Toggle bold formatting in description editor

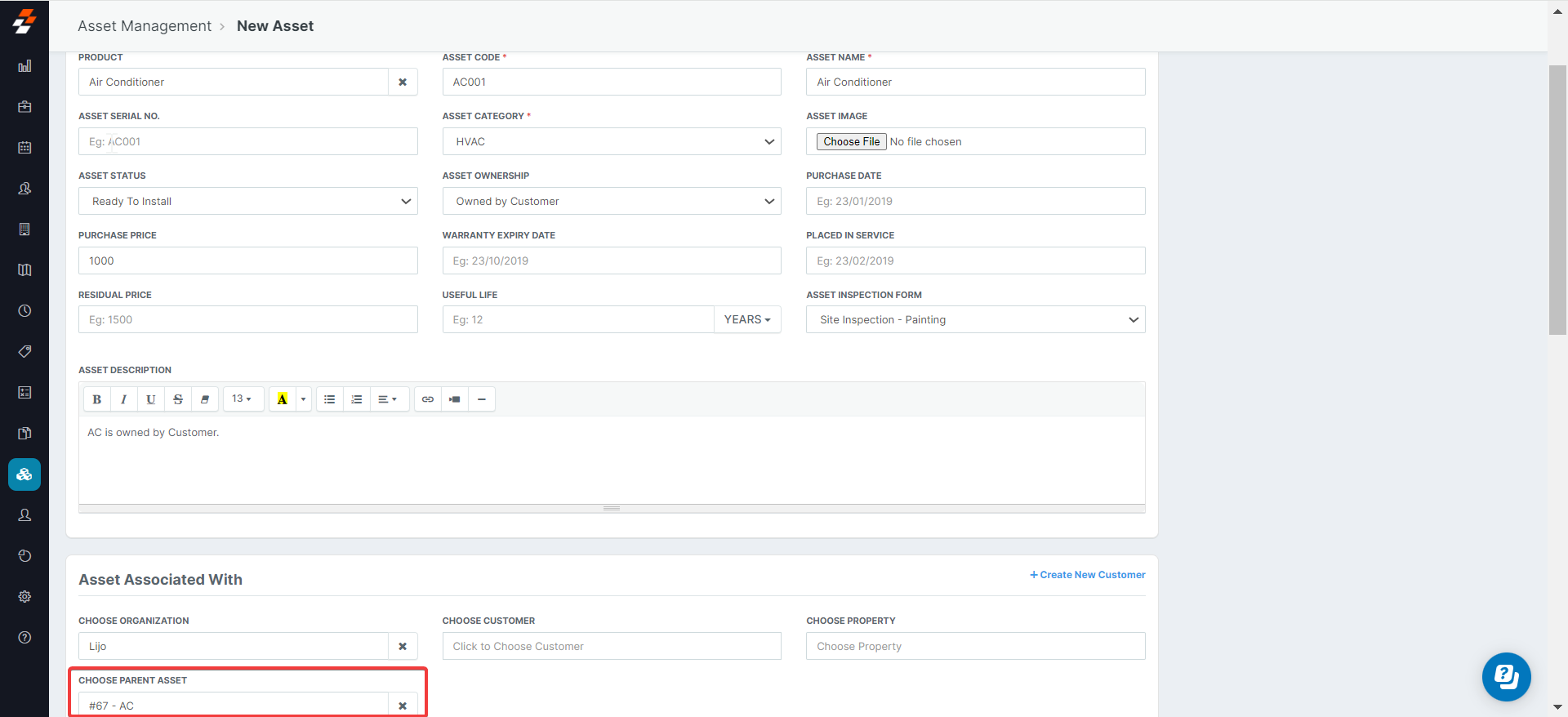(x=97, y=399)
